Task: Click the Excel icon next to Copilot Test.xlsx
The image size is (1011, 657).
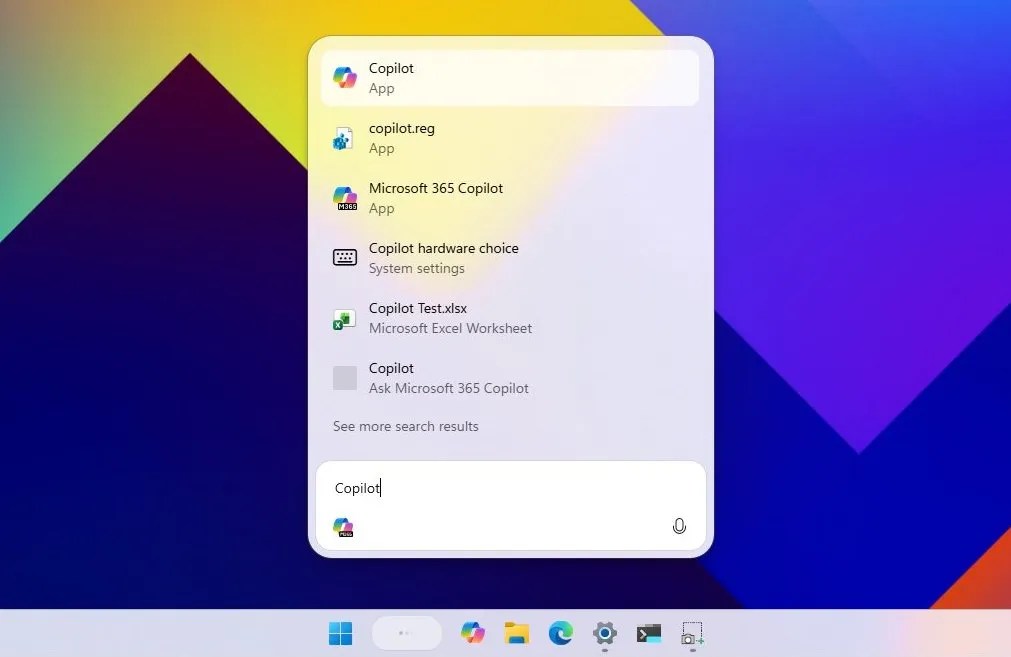Action: click(x=345, y=317)
